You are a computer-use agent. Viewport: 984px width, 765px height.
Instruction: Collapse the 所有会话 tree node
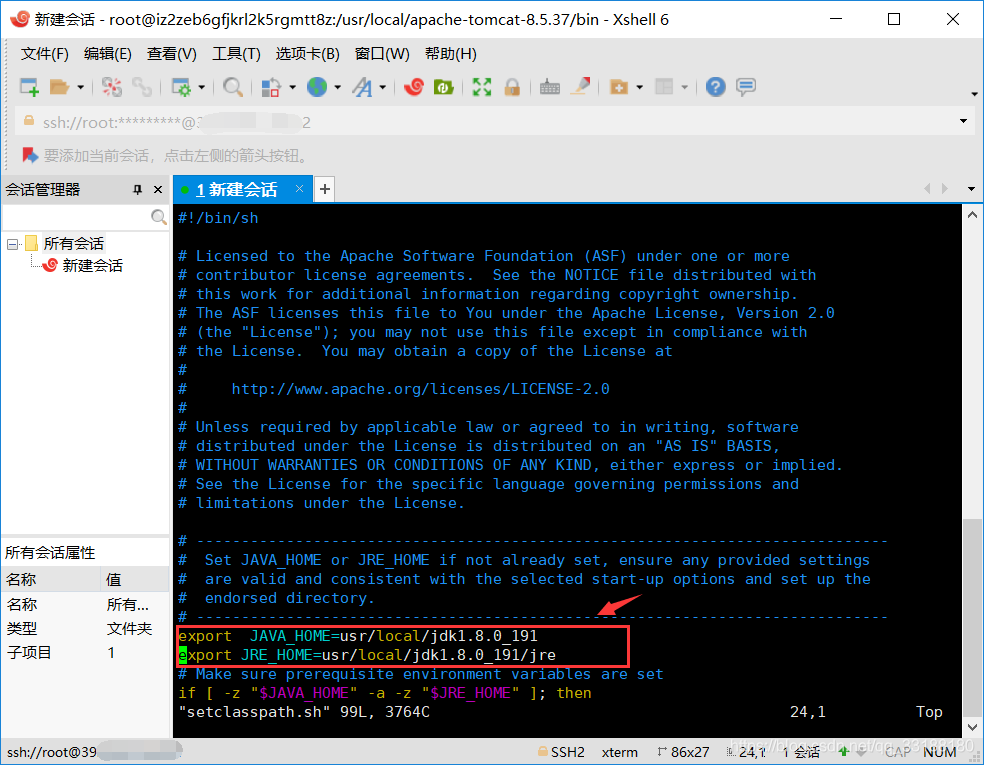coord(12,243)
